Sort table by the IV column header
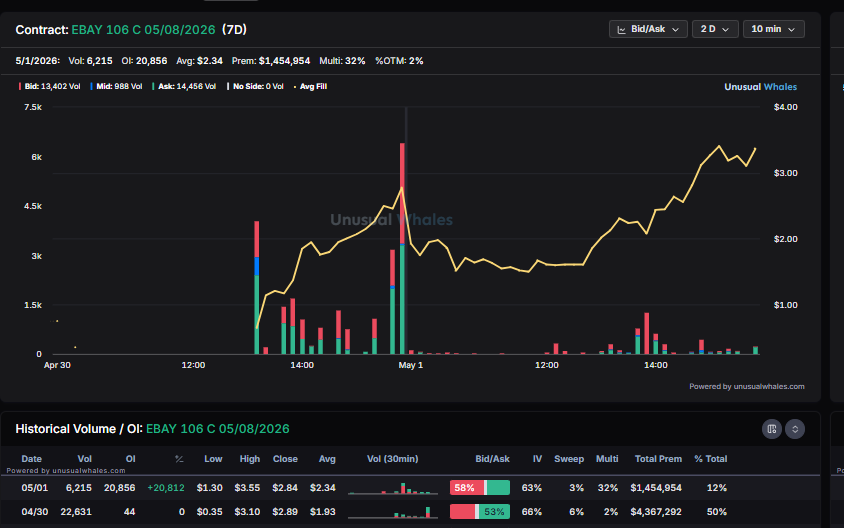Screen dimensions: 844x528 tap(537, 459)
